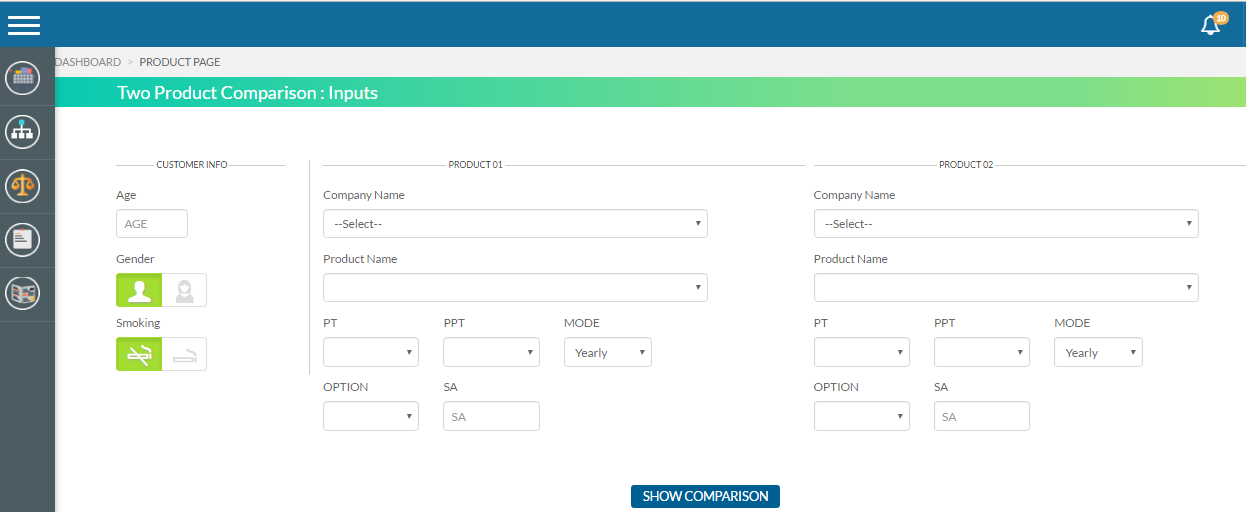This screenshot has height=512, width=1246.
Task: Open the balance scale comparison icon
Action: (x=23, y=185)
